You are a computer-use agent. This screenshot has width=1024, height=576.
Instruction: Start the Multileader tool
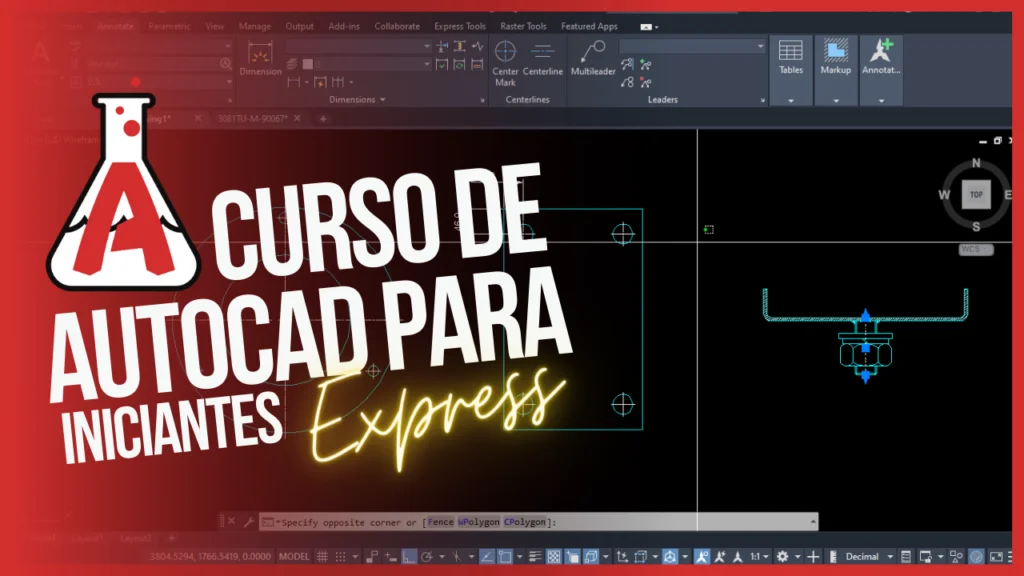point(593,59)
